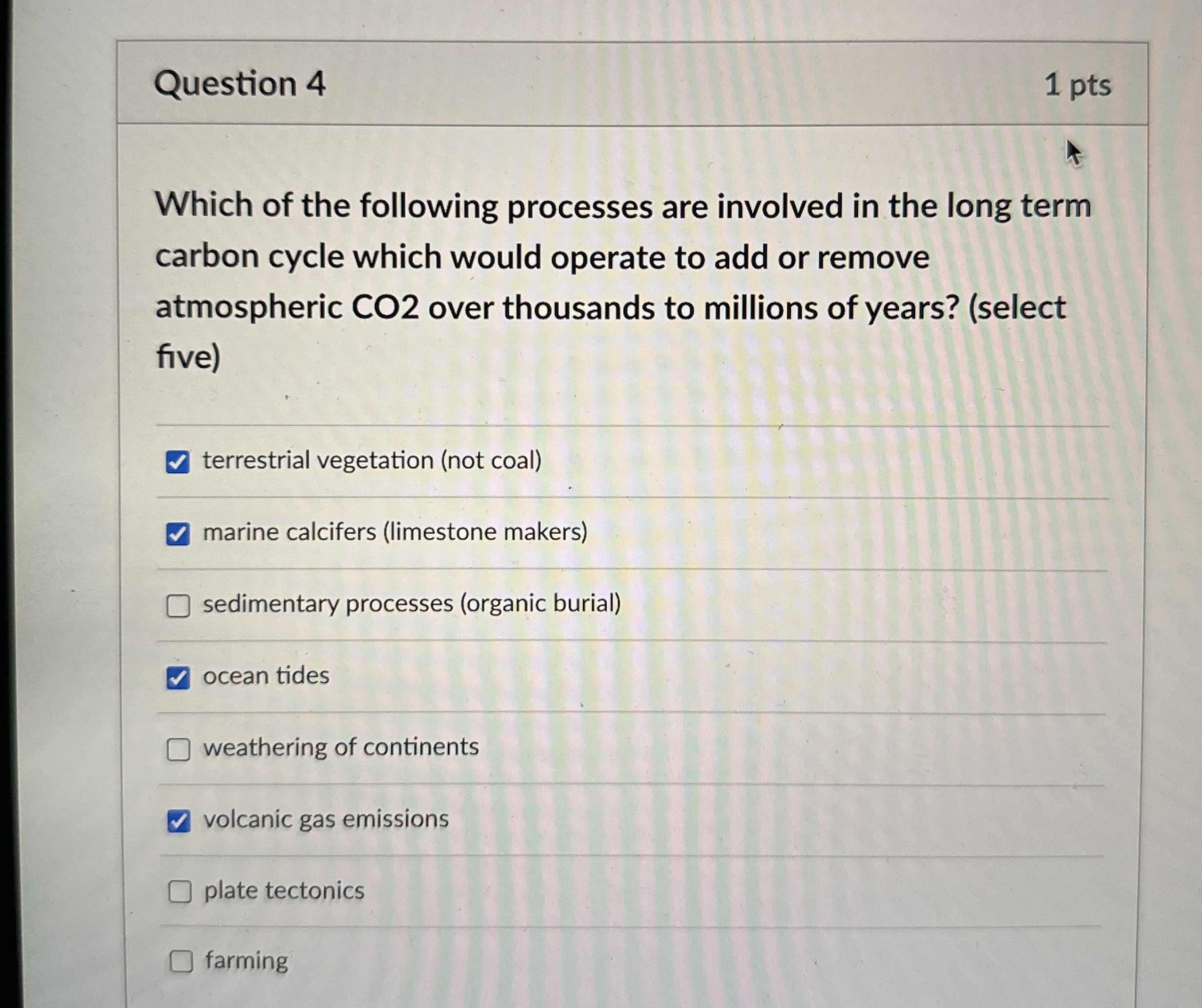Uncheck the terrestrial vegetation (not coal) option
This screenshot has height=1008, width=1202.
pos(178,461)
